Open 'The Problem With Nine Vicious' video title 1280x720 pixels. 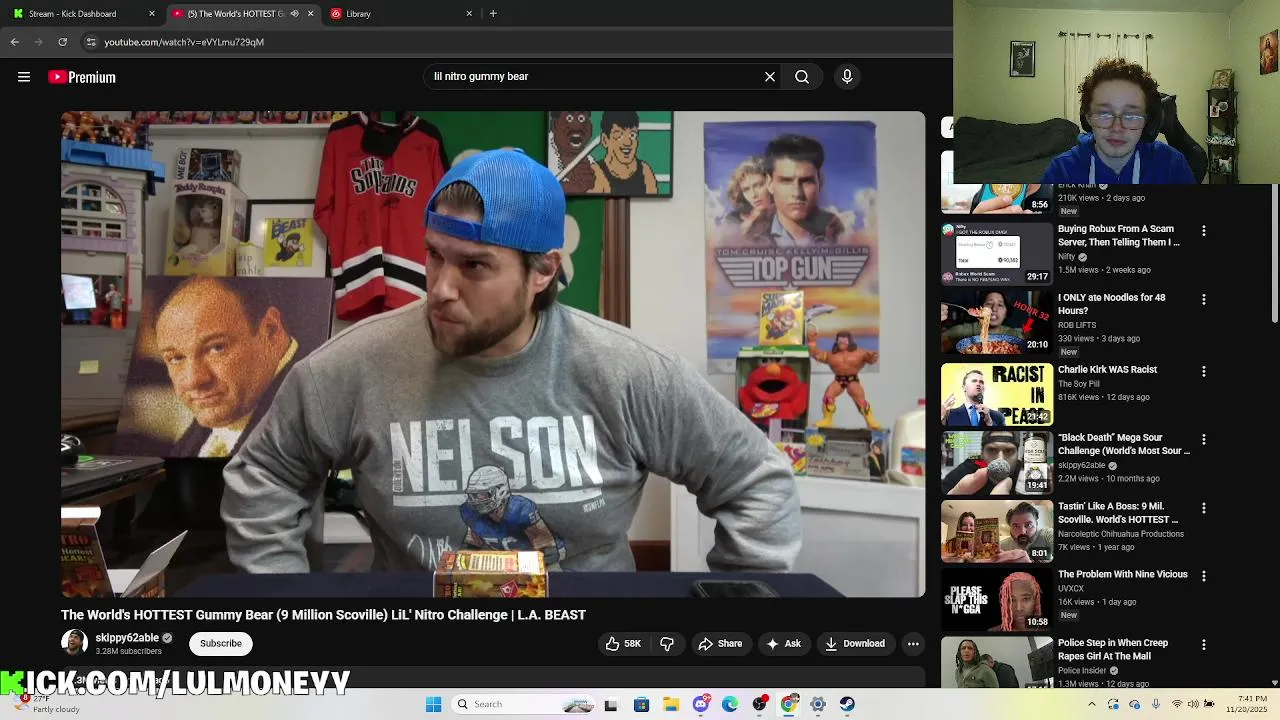click(x=1123, y=575)
